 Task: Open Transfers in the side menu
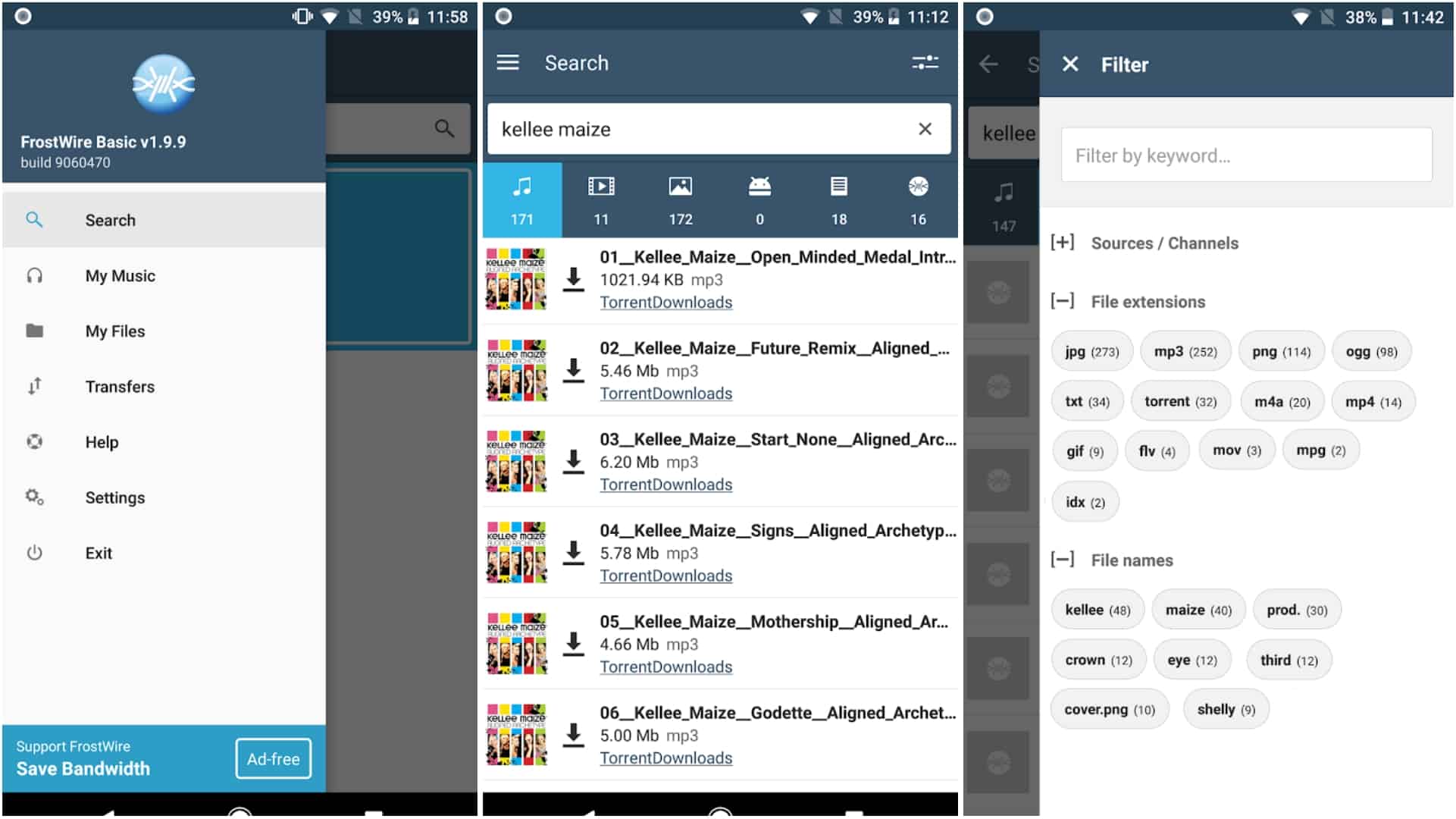[120, 387]
